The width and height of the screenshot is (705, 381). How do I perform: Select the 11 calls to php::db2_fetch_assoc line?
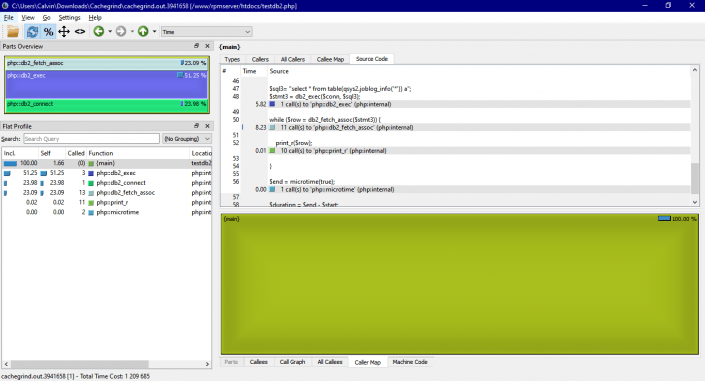455,127
